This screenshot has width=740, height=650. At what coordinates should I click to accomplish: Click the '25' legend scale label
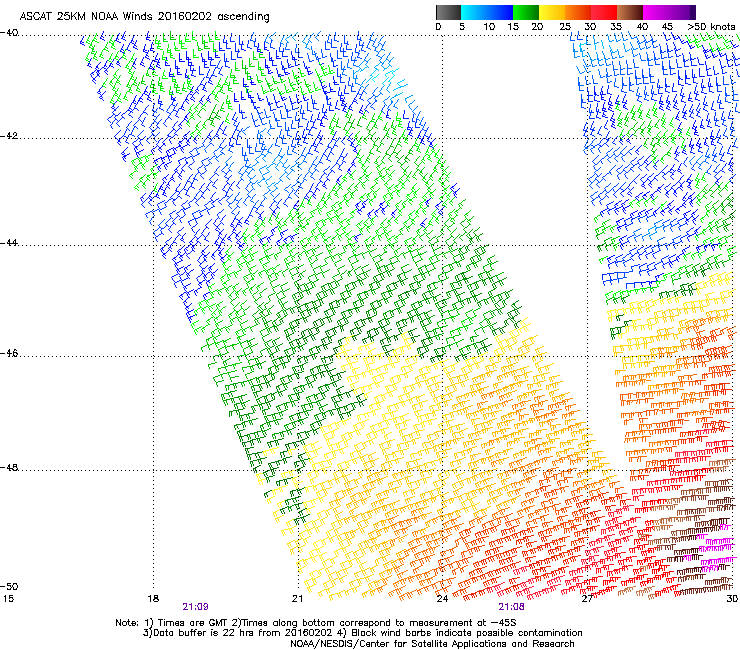(564, 27)
